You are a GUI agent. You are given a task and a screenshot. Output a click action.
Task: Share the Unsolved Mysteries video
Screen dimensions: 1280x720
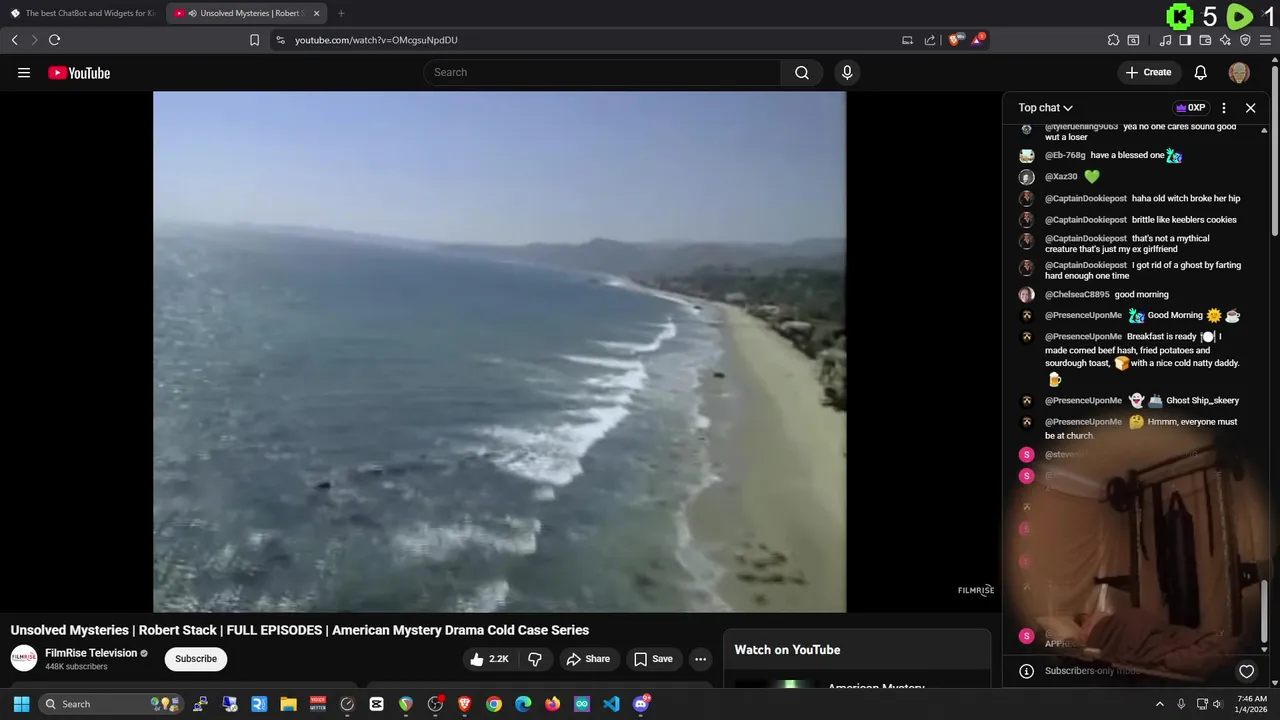pyautogui.click(x=588, y=659)
